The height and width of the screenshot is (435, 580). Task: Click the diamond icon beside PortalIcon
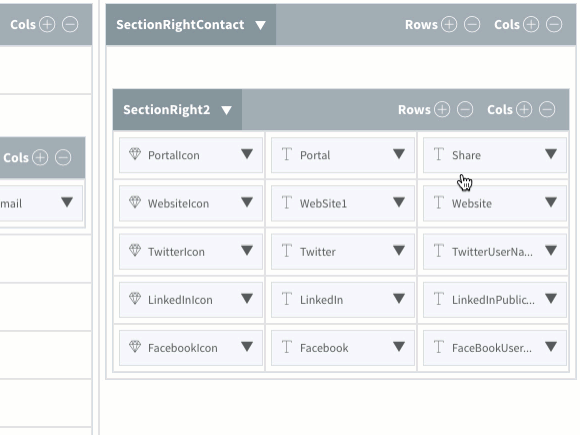point(135,154)
